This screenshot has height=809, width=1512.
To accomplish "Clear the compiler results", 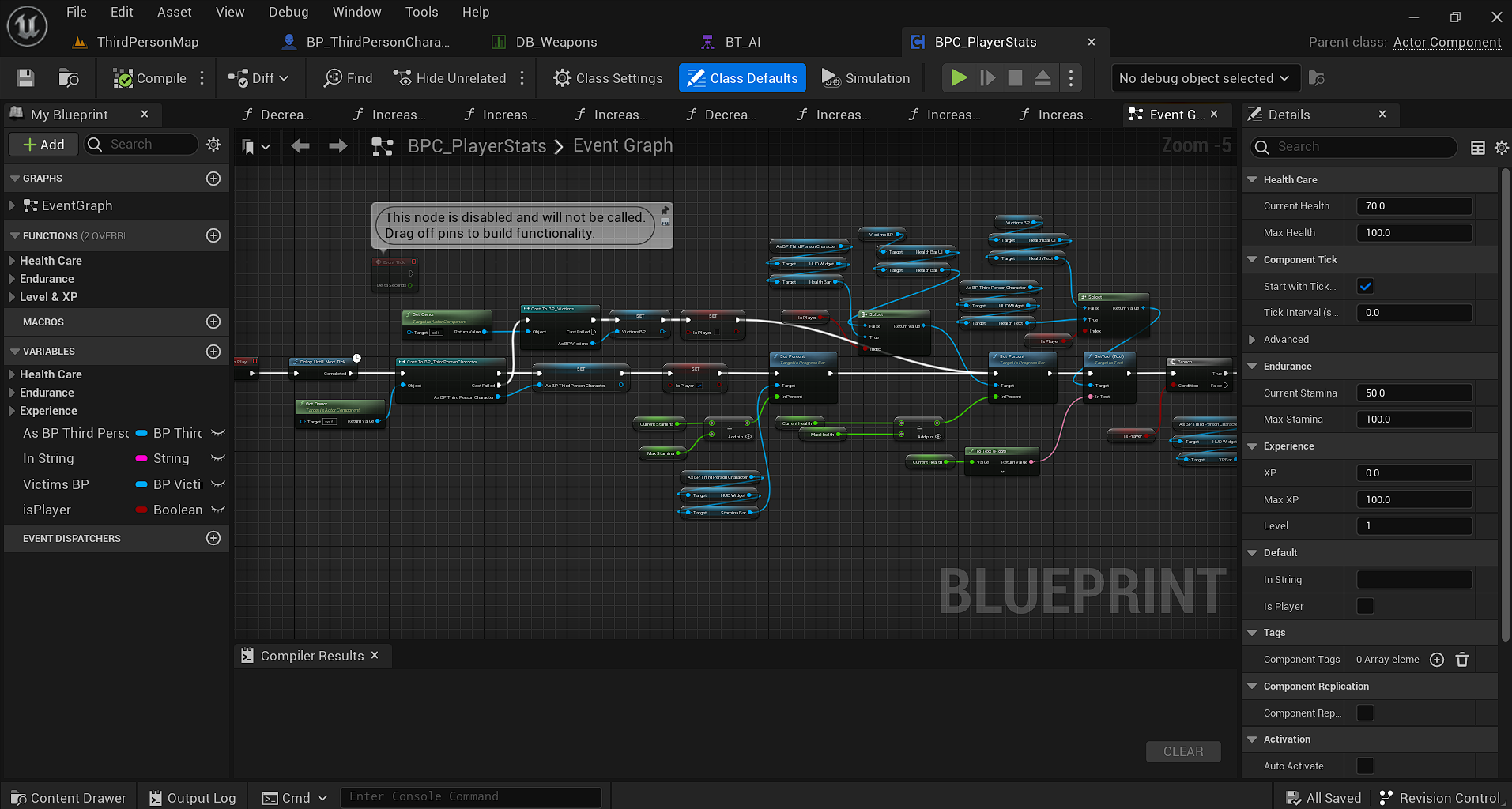I will (x=1183, y=751).
